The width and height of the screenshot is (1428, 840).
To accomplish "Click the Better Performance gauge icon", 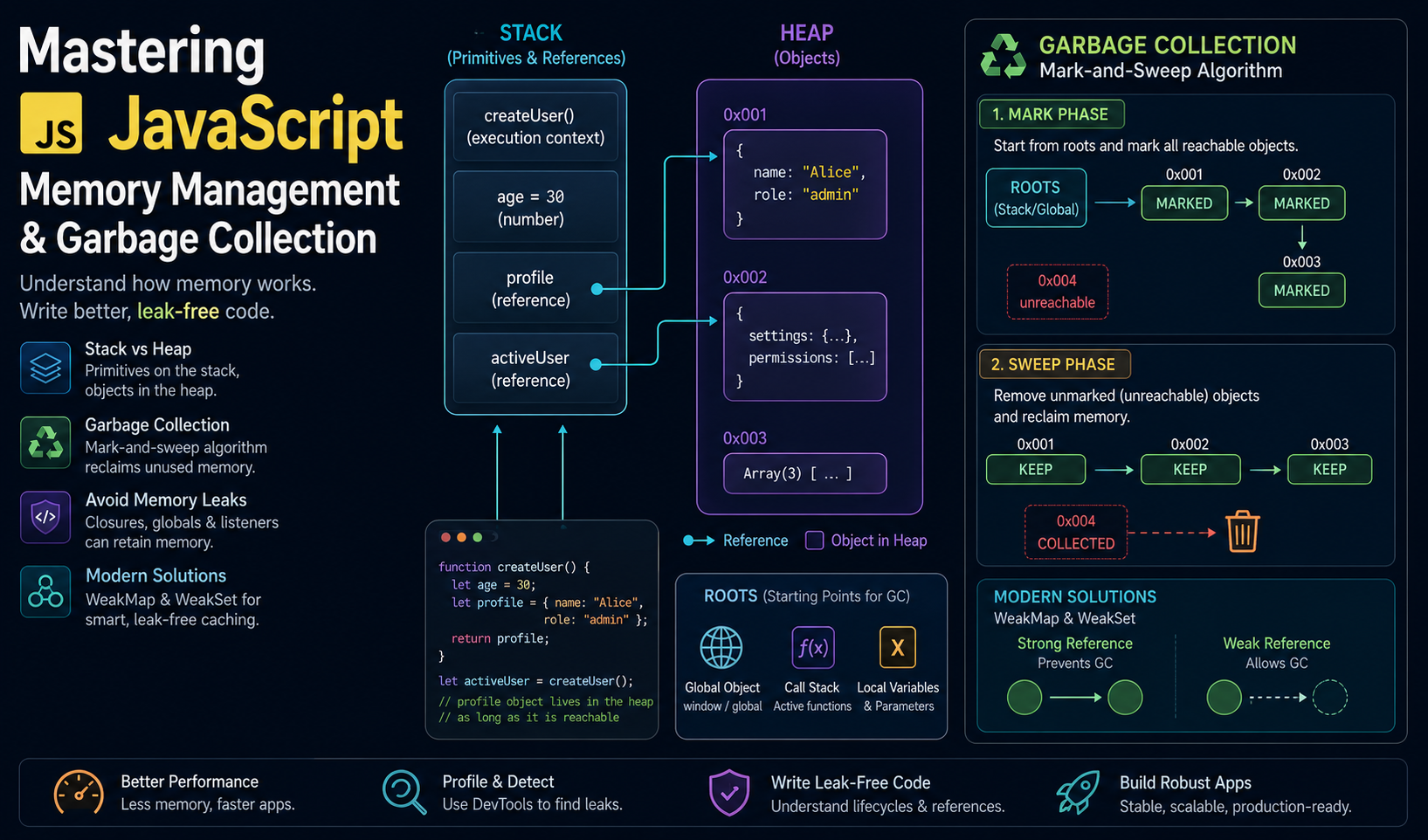I will 79,793.
